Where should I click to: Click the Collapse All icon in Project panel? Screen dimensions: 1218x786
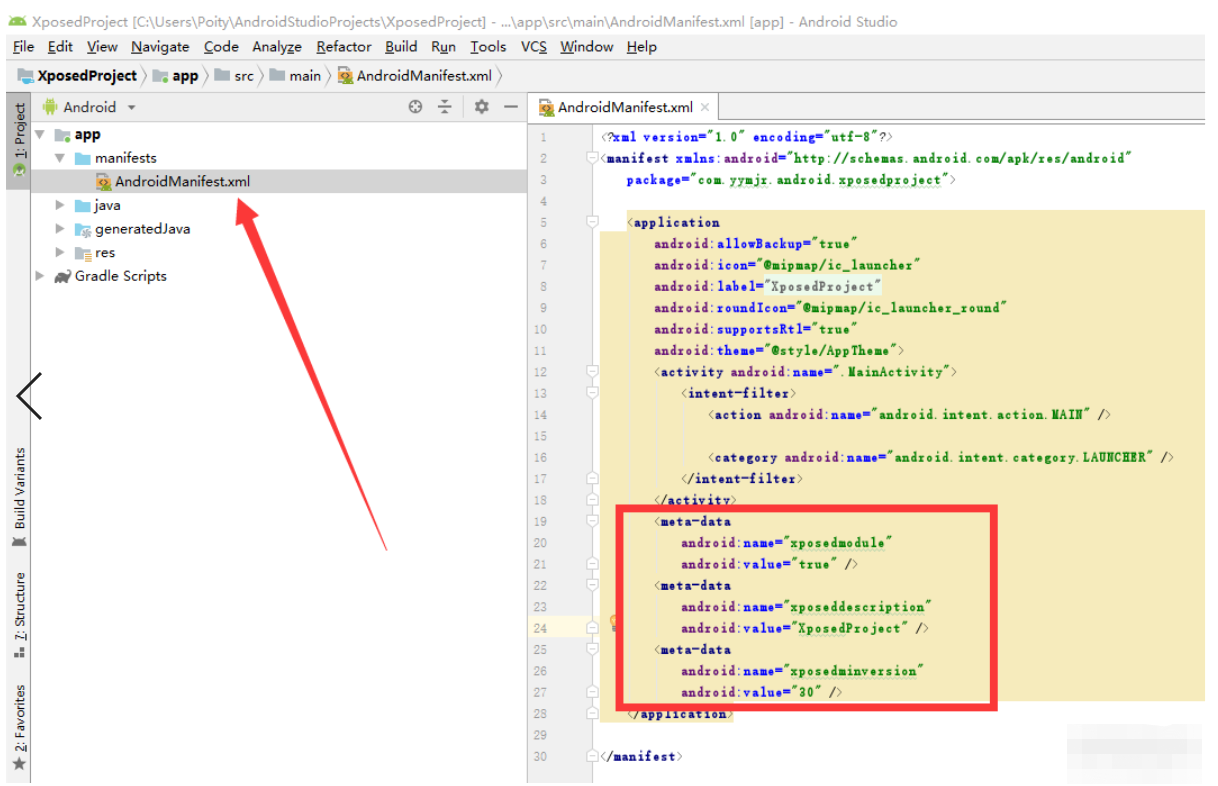click(x=445, y=107)
